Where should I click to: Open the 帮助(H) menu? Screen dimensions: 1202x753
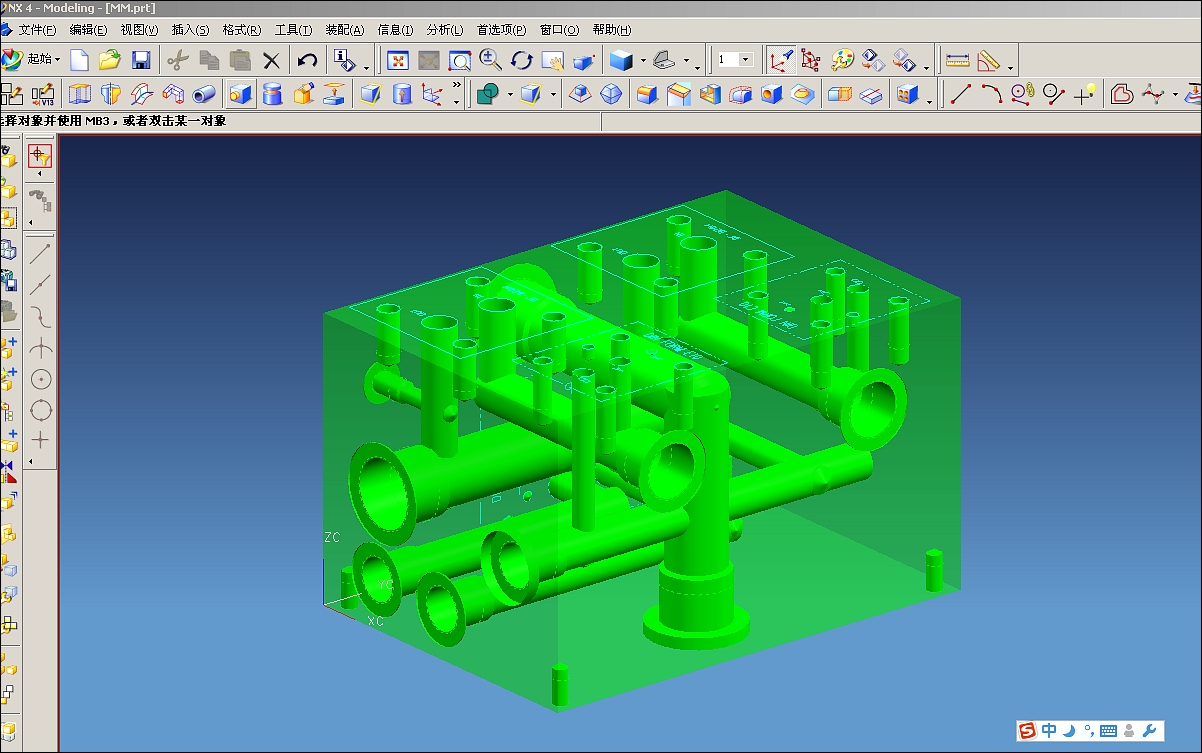pos(612,30)
